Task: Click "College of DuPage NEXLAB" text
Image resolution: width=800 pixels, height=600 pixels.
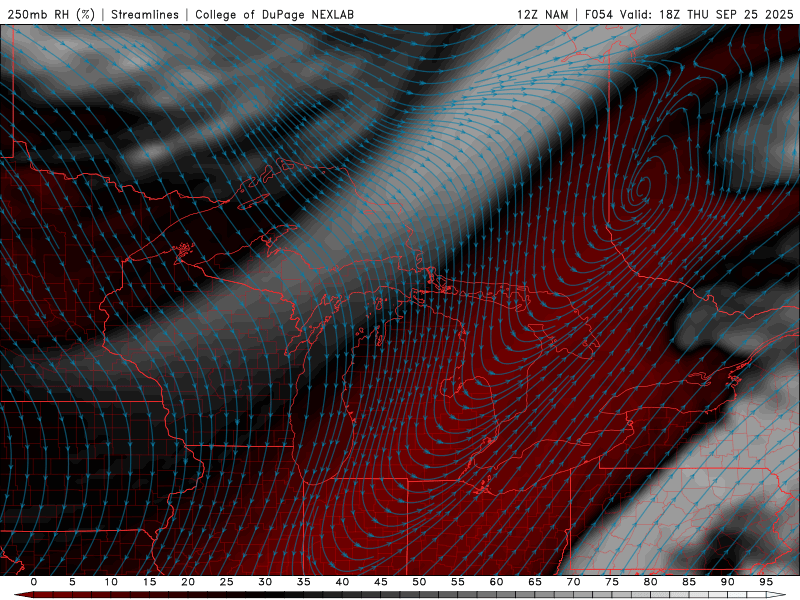Action: pos(274,14)
